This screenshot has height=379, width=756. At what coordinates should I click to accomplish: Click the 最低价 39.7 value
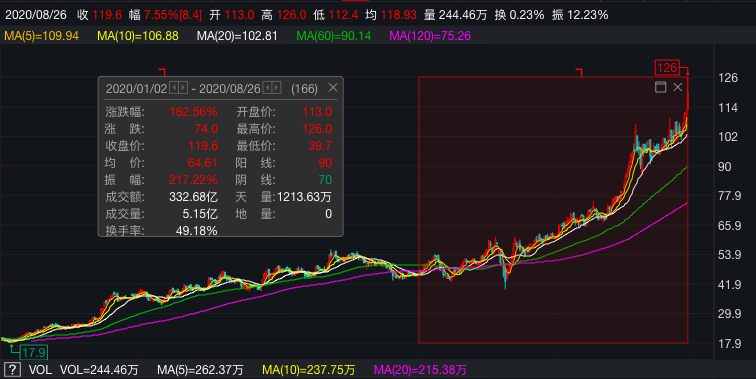pyautogui.click(x=320, y=146)
